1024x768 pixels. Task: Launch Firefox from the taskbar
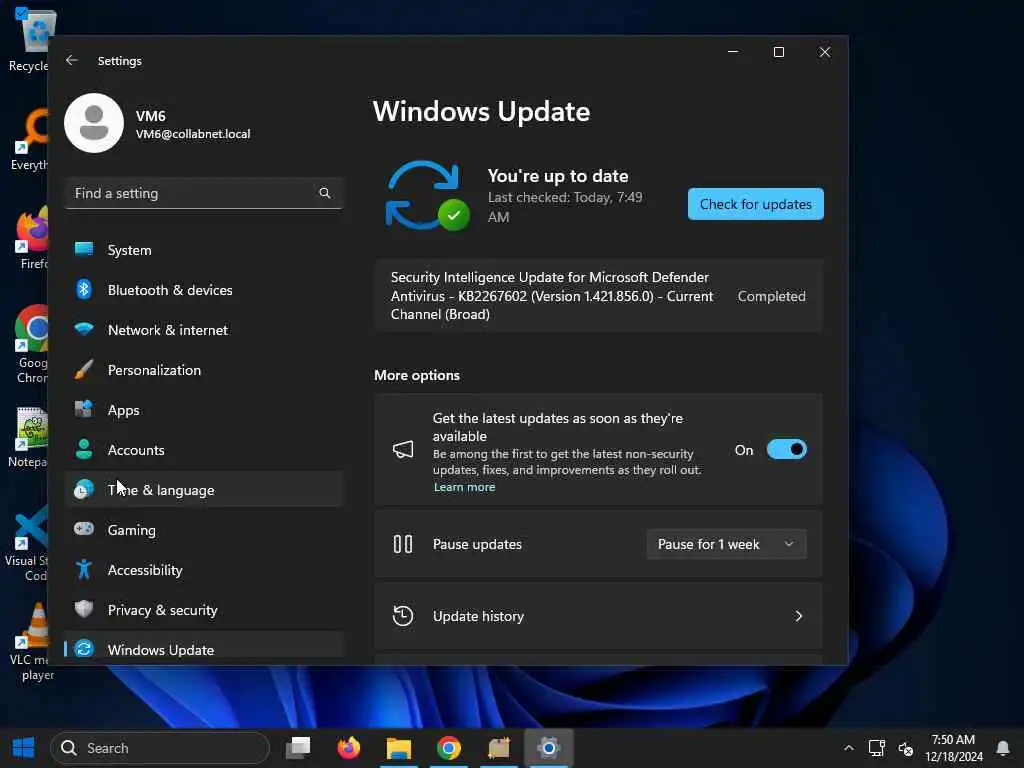pos(349,748)
